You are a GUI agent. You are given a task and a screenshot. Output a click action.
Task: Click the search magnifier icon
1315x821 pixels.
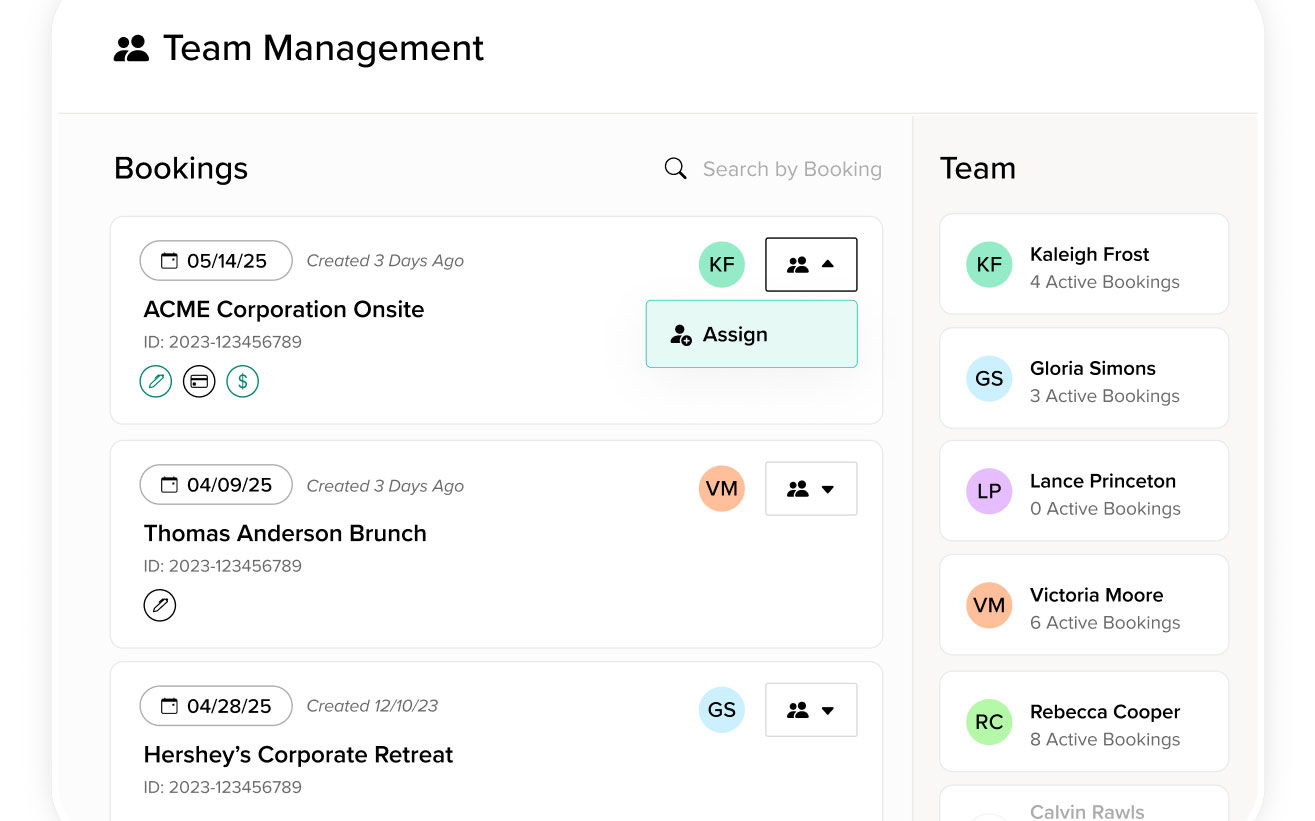click(x=676, y=169)
